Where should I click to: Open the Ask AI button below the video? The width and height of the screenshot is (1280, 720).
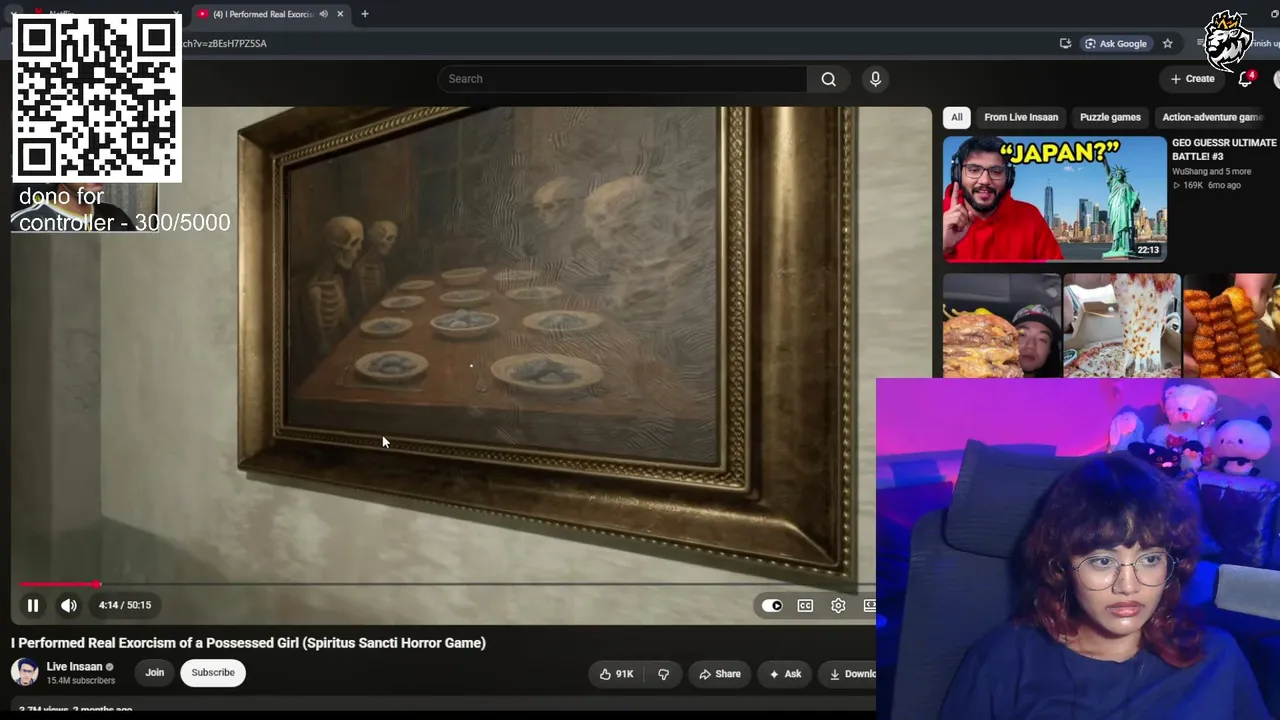(785, 674)
